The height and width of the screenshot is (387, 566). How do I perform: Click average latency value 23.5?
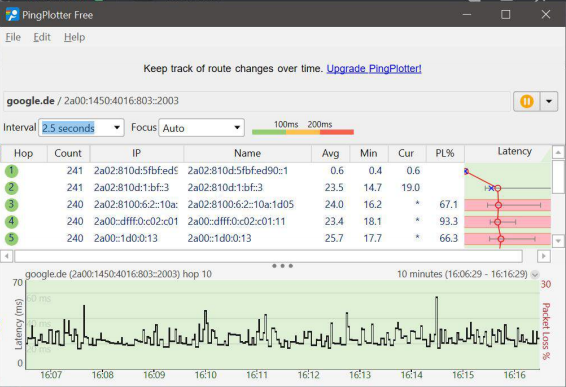tap(334, 187)
